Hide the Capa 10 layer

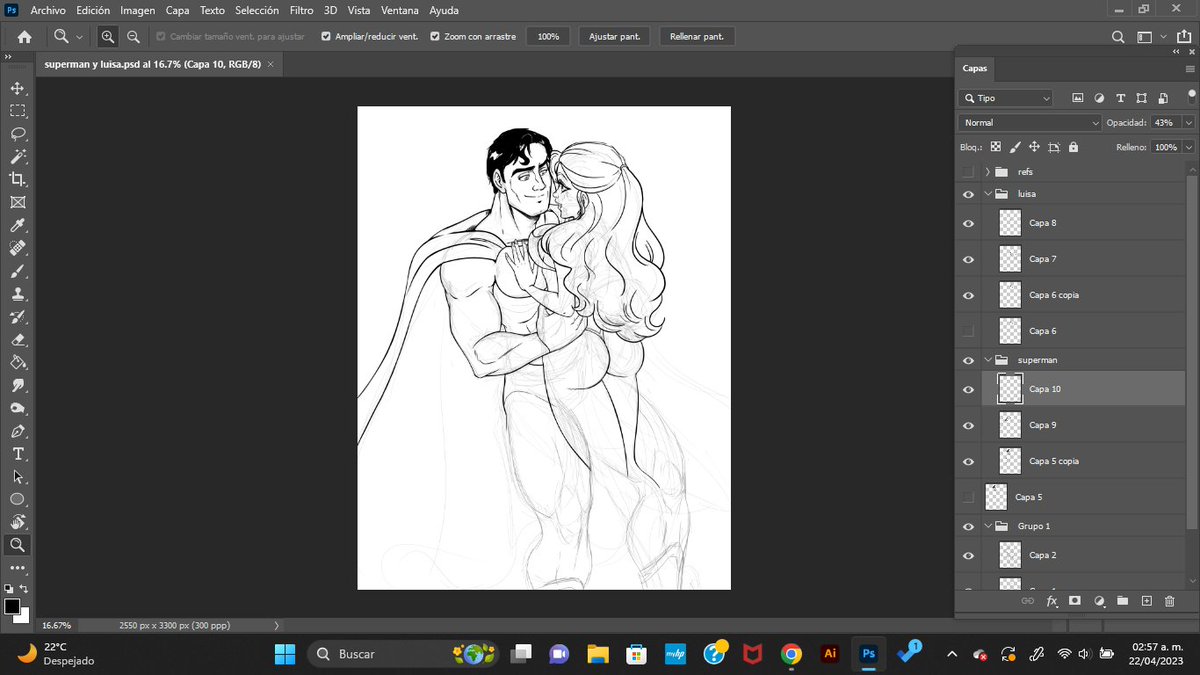click(968, 389)
